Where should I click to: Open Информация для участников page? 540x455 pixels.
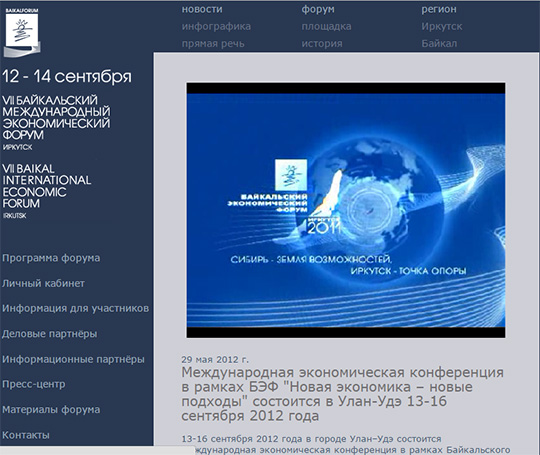click(75, 308)
